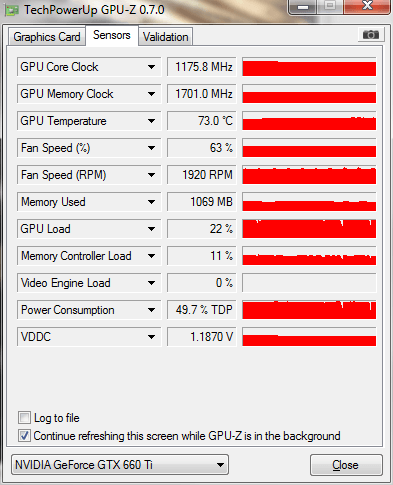This screenshot has height=485, width=393.
Task: Close window using the red X button
Action: (367, 6)
